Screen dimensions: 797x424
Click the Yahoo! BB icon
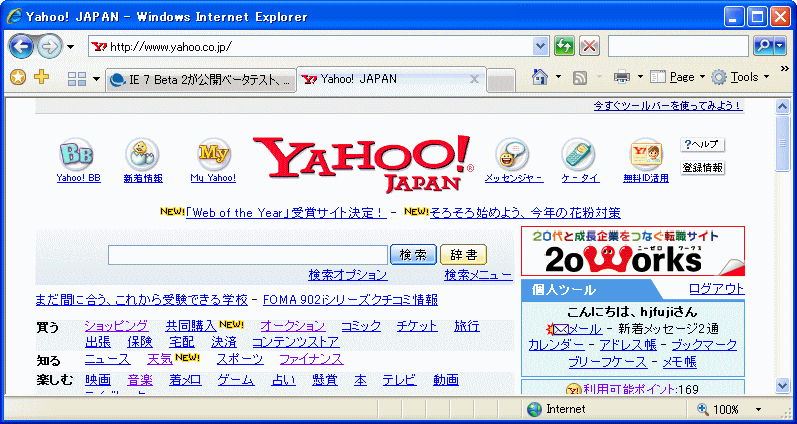coord(76,155)
